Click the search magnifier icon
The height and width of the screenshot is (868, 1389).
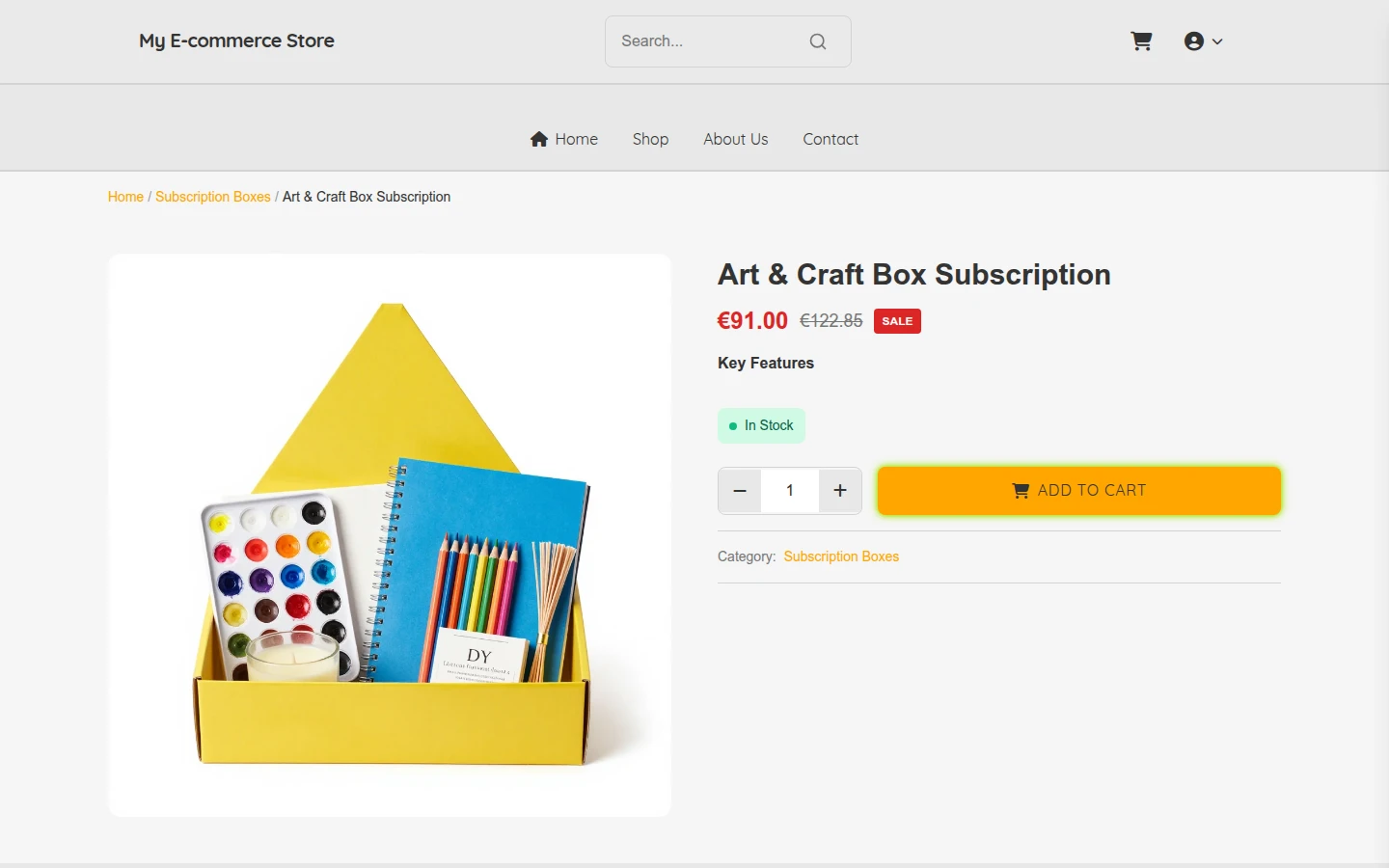pyautogui.click(x=818, y=41)
